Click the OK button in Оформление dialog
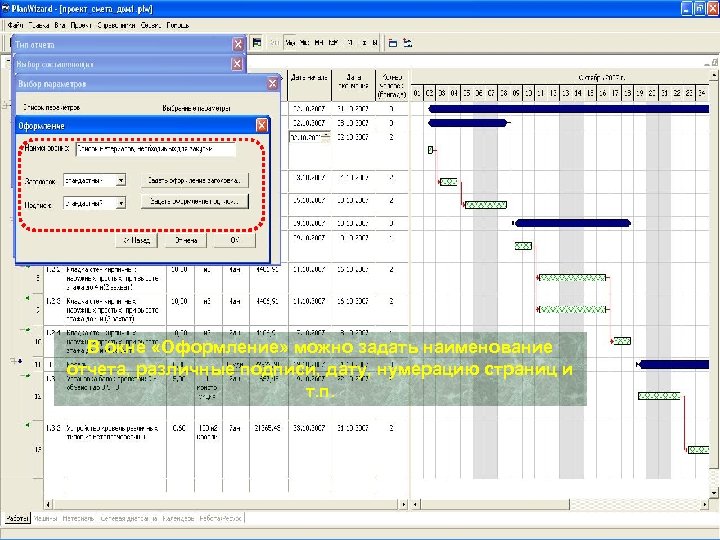The image size is (720, 540). click(235, 240)
